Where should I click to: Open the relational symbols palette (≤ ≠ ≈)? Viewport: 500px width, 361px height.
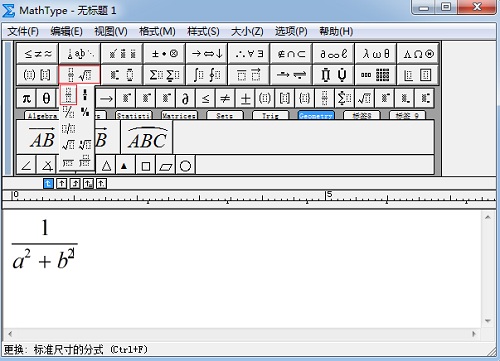coord(38,53)
